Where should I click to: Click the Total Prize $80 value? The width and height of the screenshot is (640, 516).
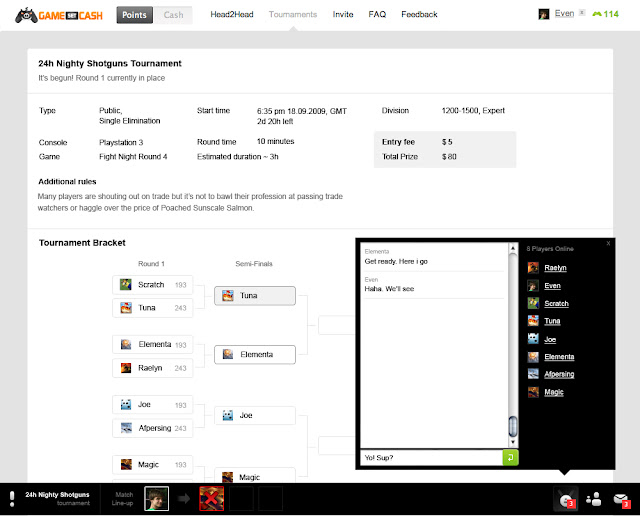pos(449,157)
